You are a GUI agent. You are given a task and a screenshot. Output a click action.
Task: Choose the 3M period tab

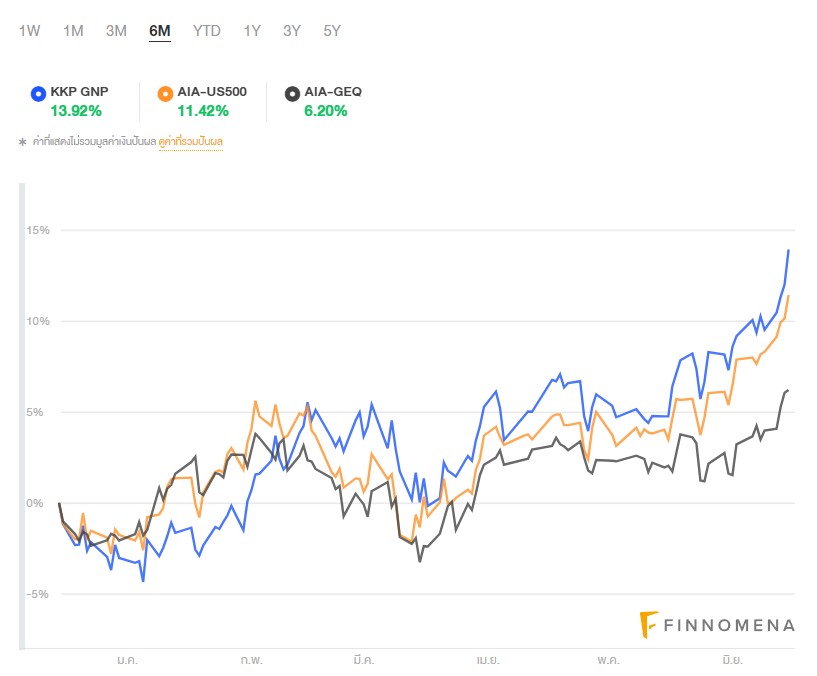[116, 30]
